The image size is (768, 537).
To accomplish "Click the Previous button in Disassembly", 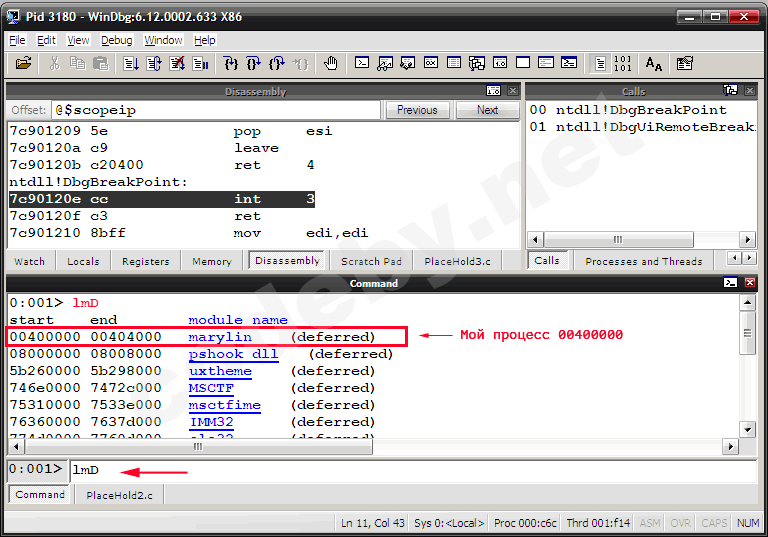I will click(417, 110).
